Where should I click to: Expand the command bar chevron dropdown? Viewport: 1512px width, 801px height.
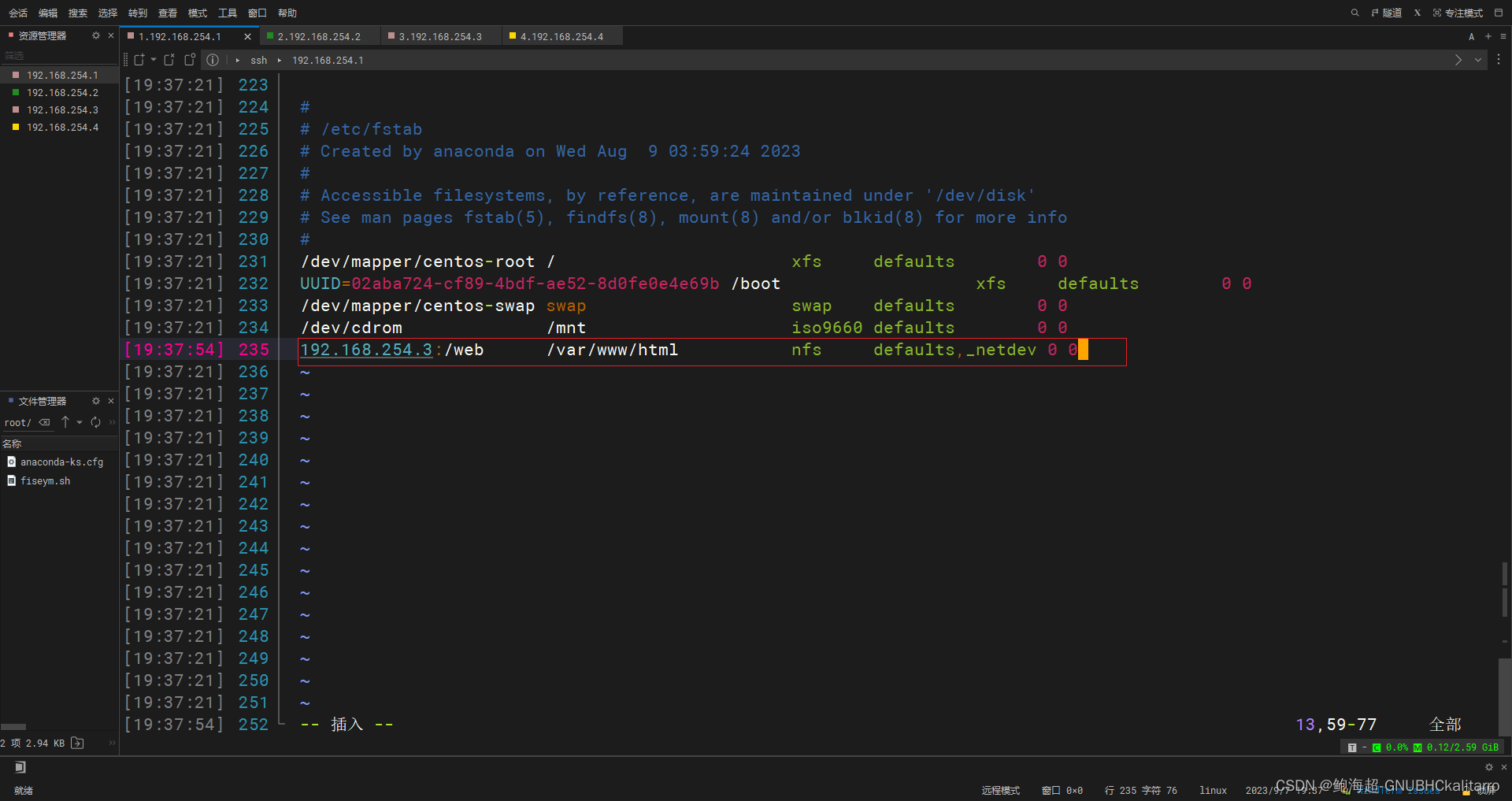(x=1478, y=59)
